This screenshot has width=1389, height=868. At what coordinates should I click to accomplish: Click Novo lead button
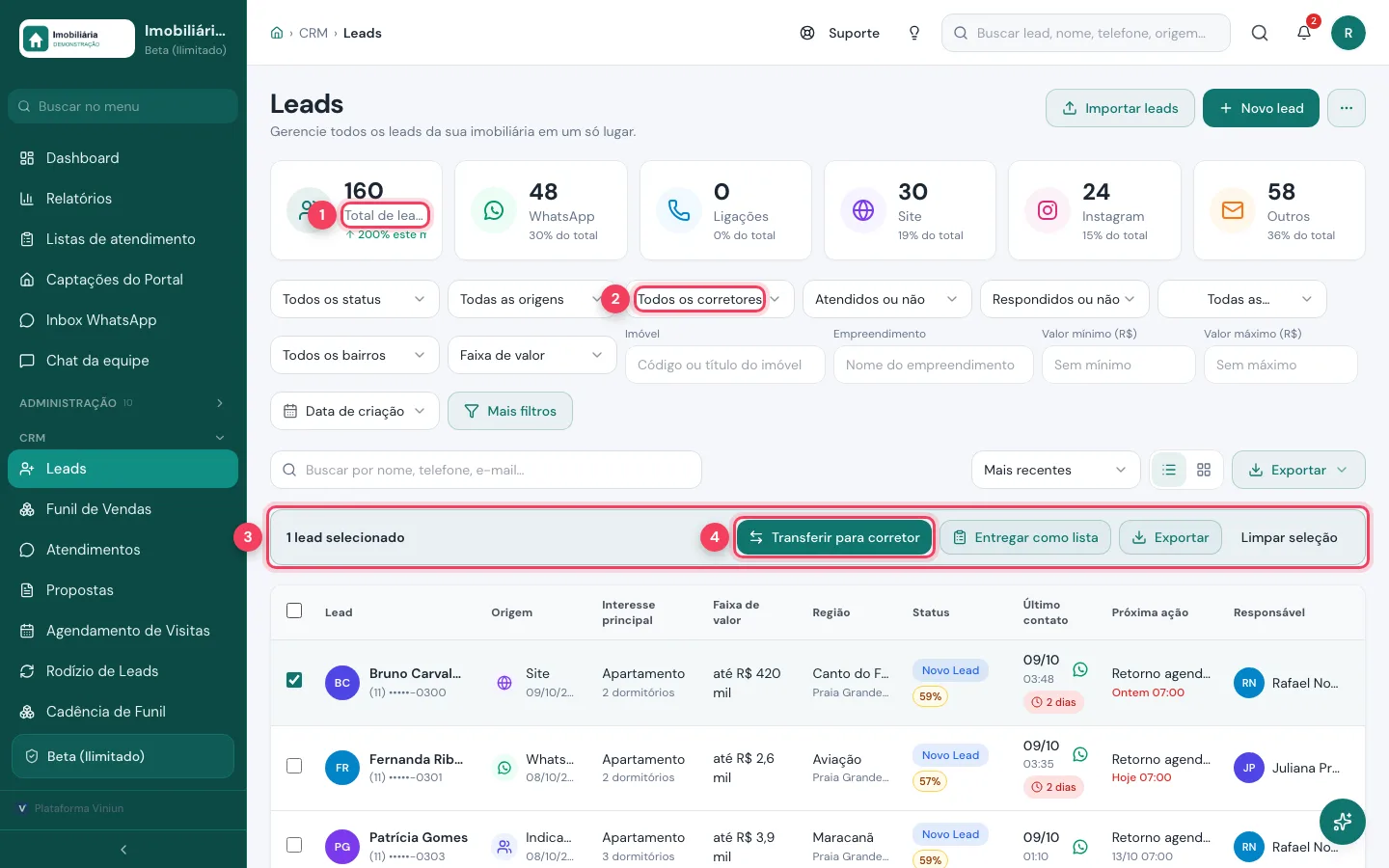coord(1261,108)
